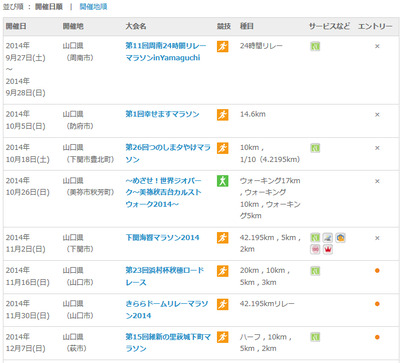The image size is (400, 363).
Task: Click the 42.195kmリレー event type text
Action: pos(267,304)
